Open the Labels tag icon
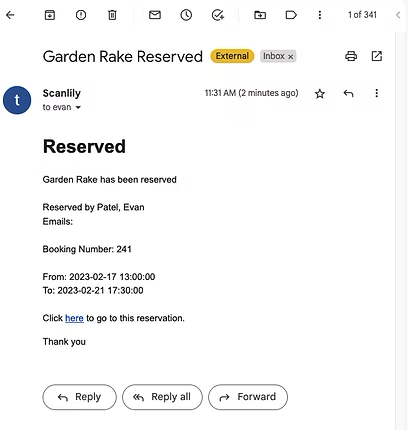Screen dimensions: 408x430 coord(291,15)
